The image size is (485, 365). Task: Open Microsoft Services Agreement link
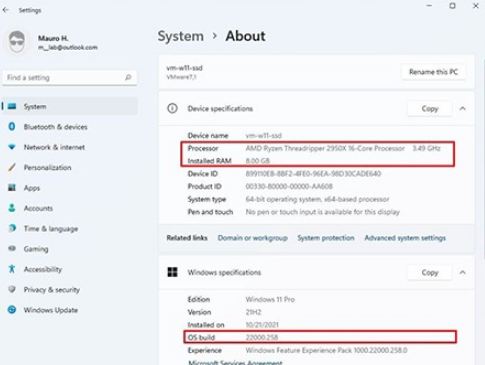235,362
